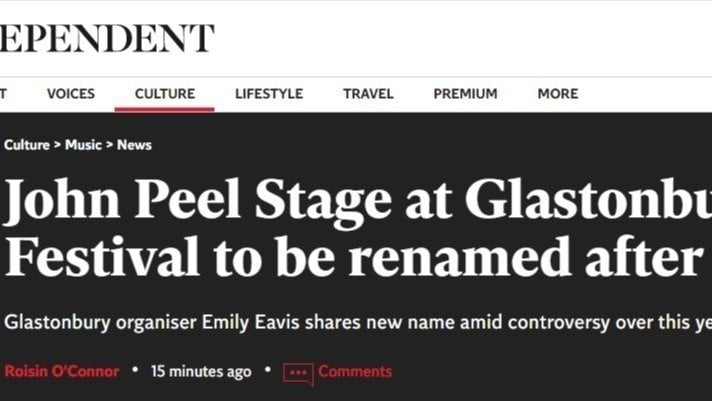This screenshot has width=712, height=401.
Task: Open the Comments speech bubble icon
Action: (297, 373)
